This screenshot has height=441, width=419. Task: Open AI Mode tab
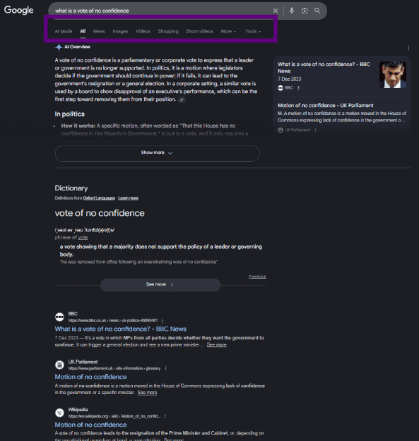click(x=63, y=31)
